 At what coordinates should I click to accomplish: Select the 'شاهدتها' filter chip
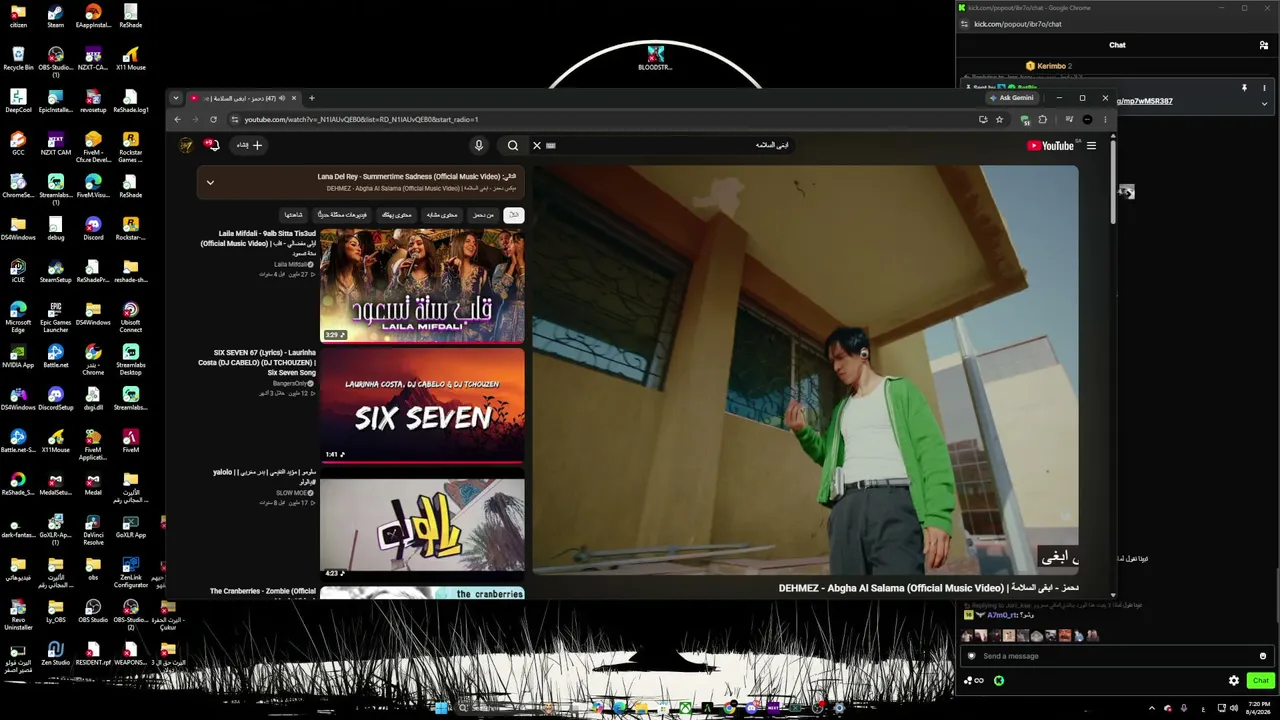click(x=293, y=215)
